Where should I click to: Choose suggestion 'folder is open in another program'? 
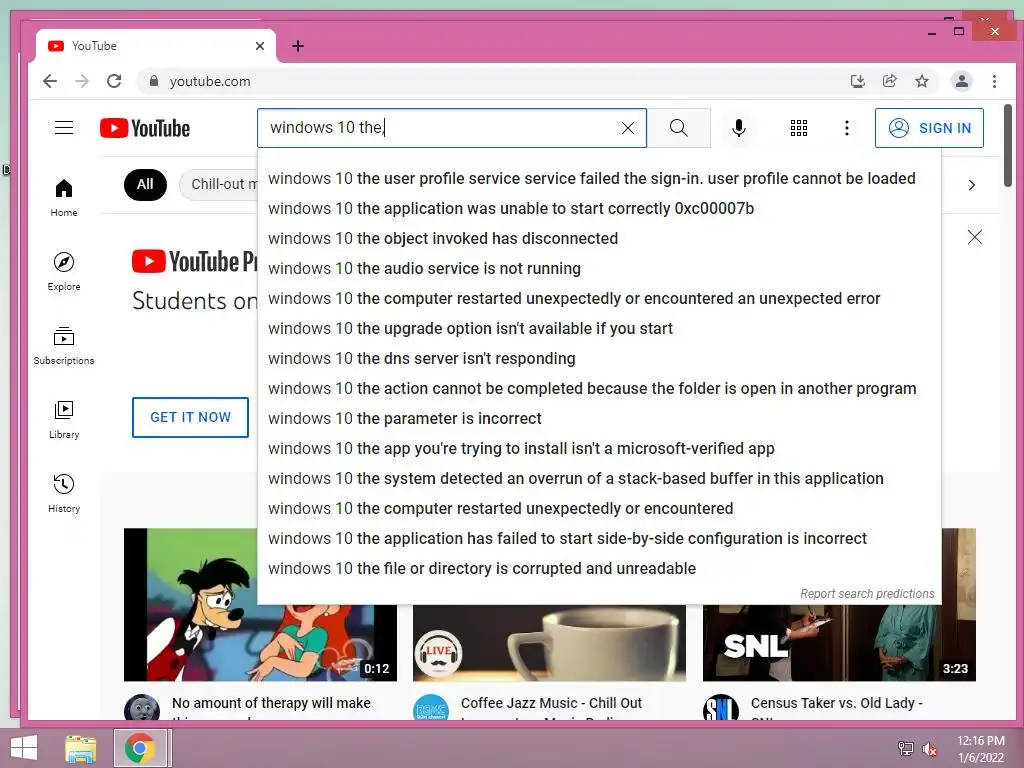tap(600, 389)
